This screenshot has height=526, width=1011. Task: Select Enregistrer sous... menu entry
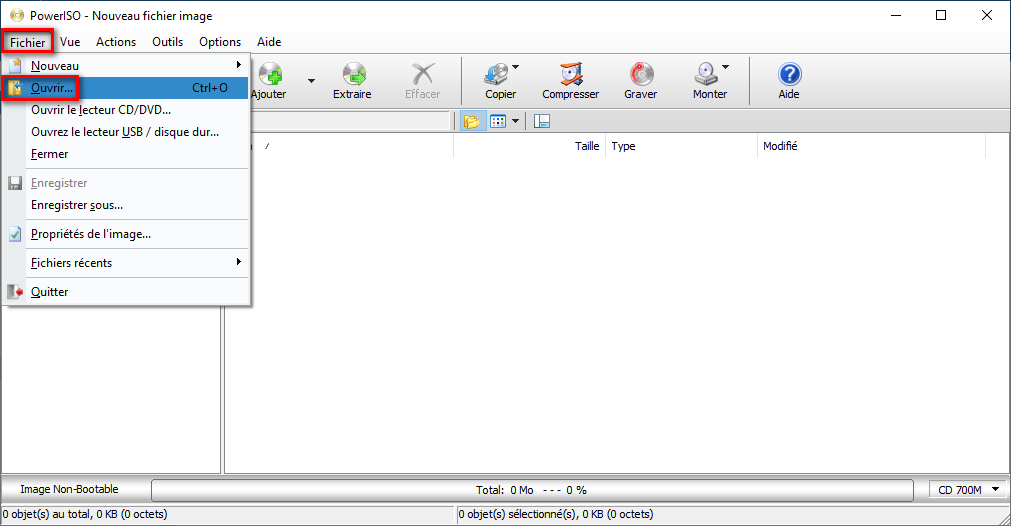click(x=77, y=205)
